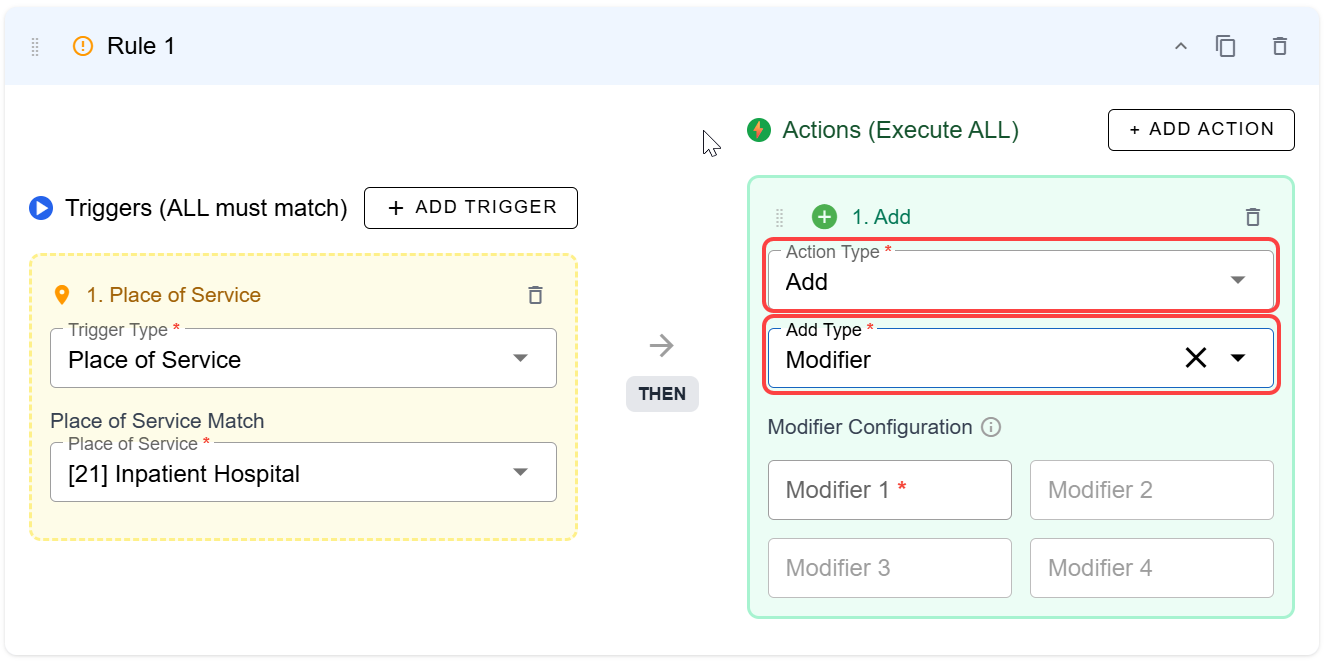Image resolution: width=1326 pixels, height=664 pixels.
Task: Click the Rule 1 warning icon
Action: [x=83, y=46]
